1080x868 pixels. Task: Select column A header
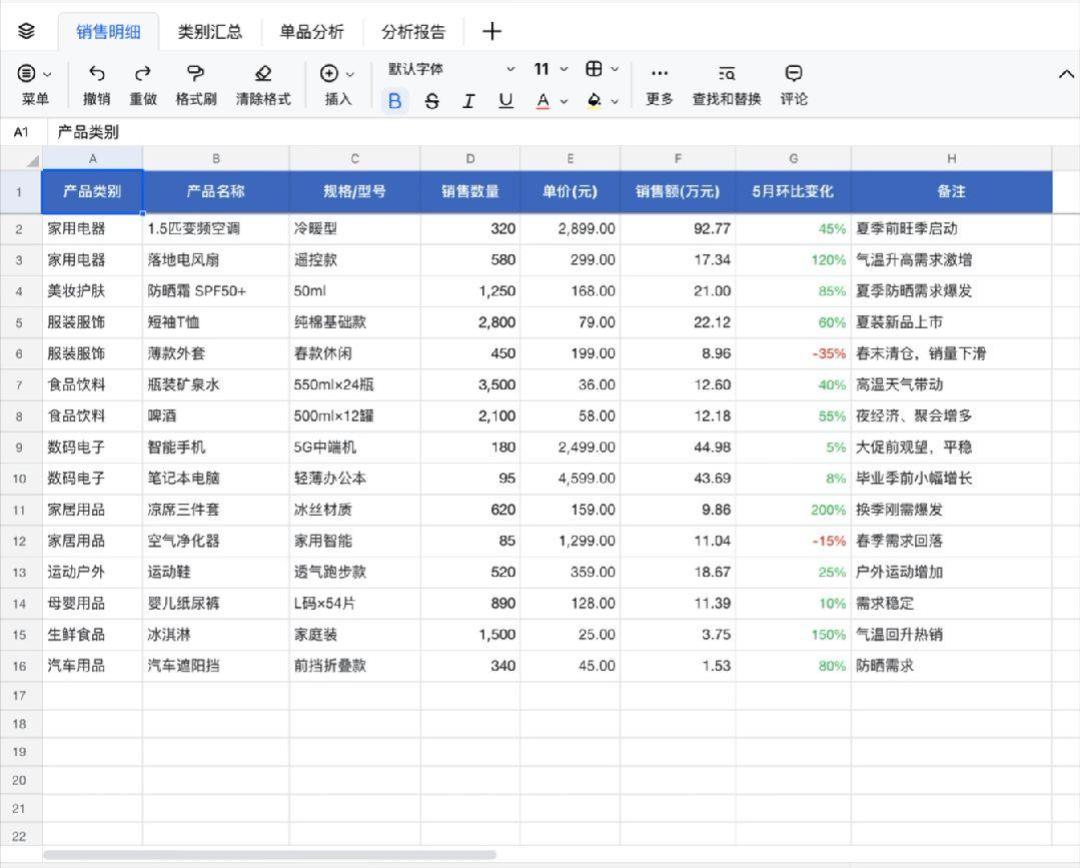(92, 158)
